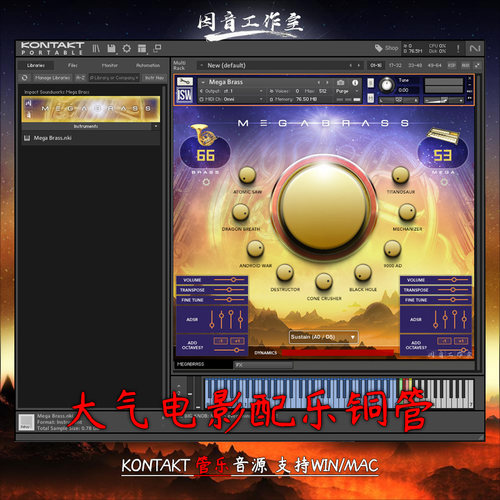The width and height of the screenshot is (500, 500).
Task: Click the wrench edit instrument icon
Action: pos(184,82)
